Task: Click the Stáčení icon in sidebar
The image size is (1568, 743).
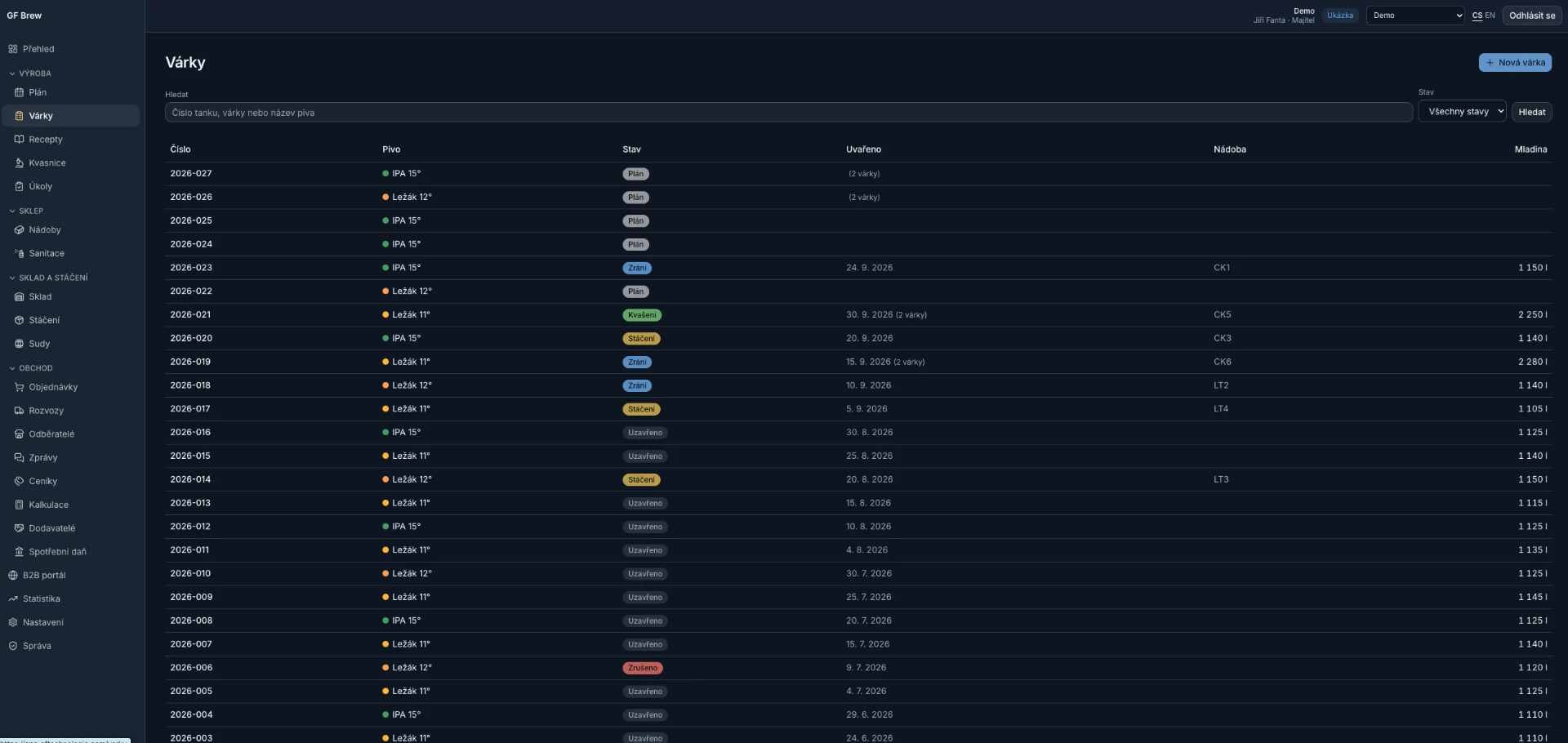Action: coord(19,321)
